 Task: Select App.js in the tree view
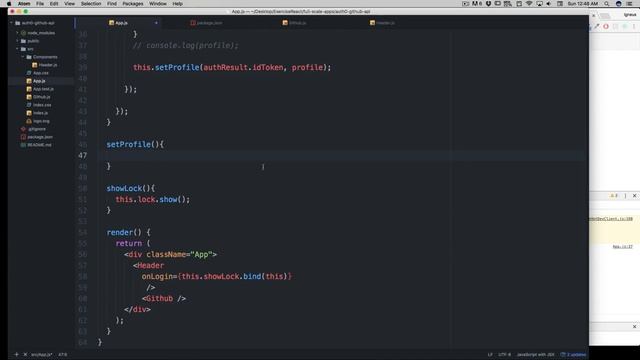[x=39, y=81]
